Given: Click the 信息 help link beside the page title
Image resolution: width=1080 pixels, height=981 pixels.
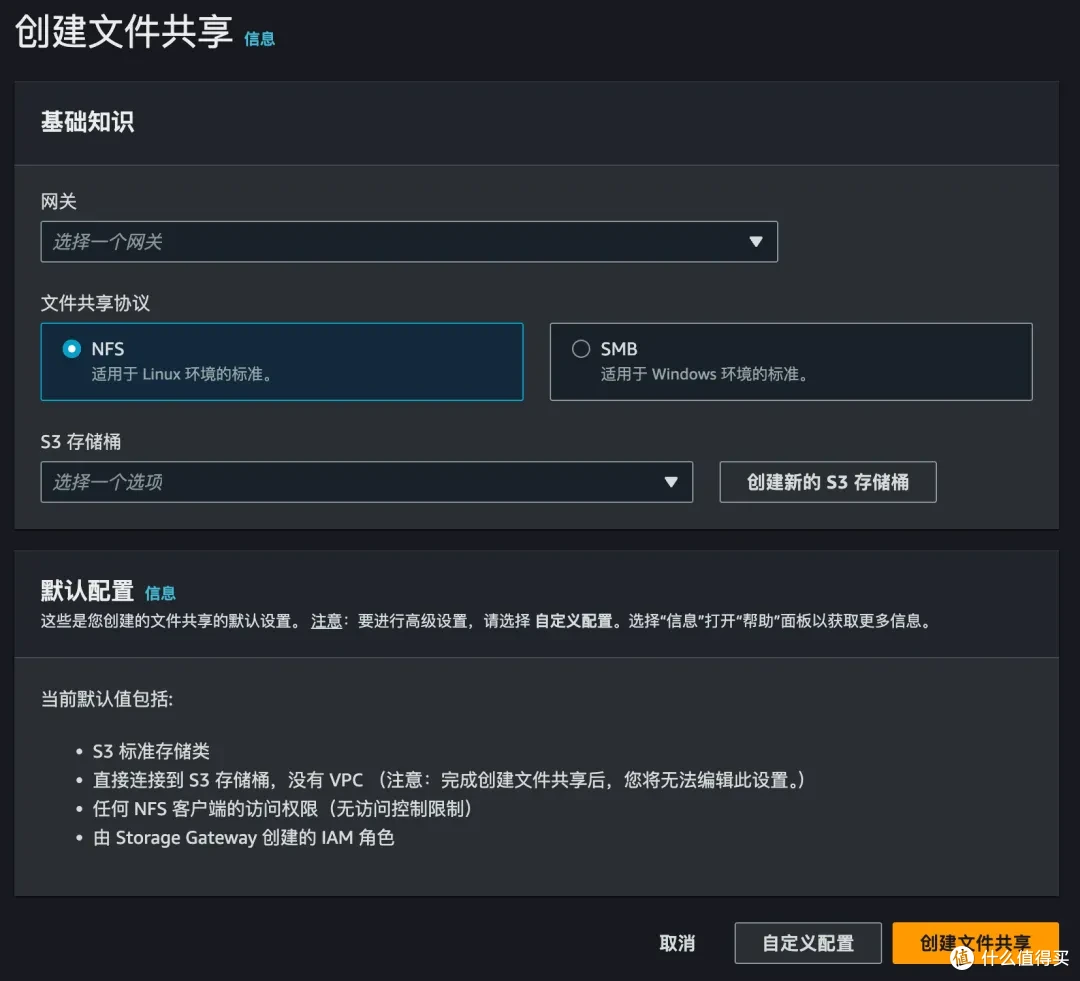Looking at the screenshot, I should (x=260, y=39).
